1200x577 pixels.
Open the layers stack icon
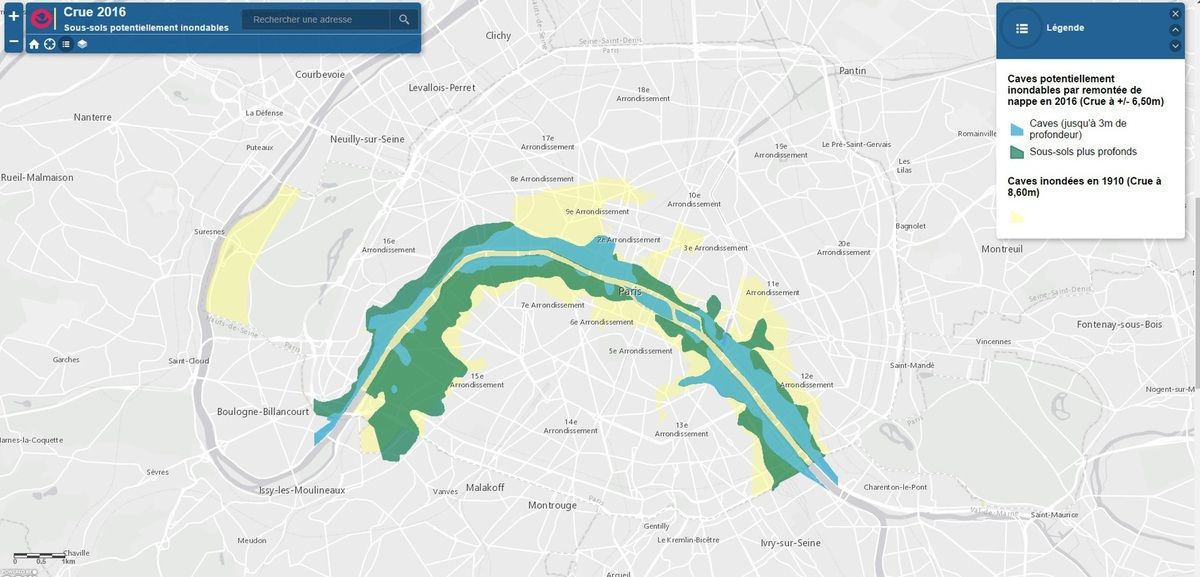pyautogui.click(x=82, y=44)
